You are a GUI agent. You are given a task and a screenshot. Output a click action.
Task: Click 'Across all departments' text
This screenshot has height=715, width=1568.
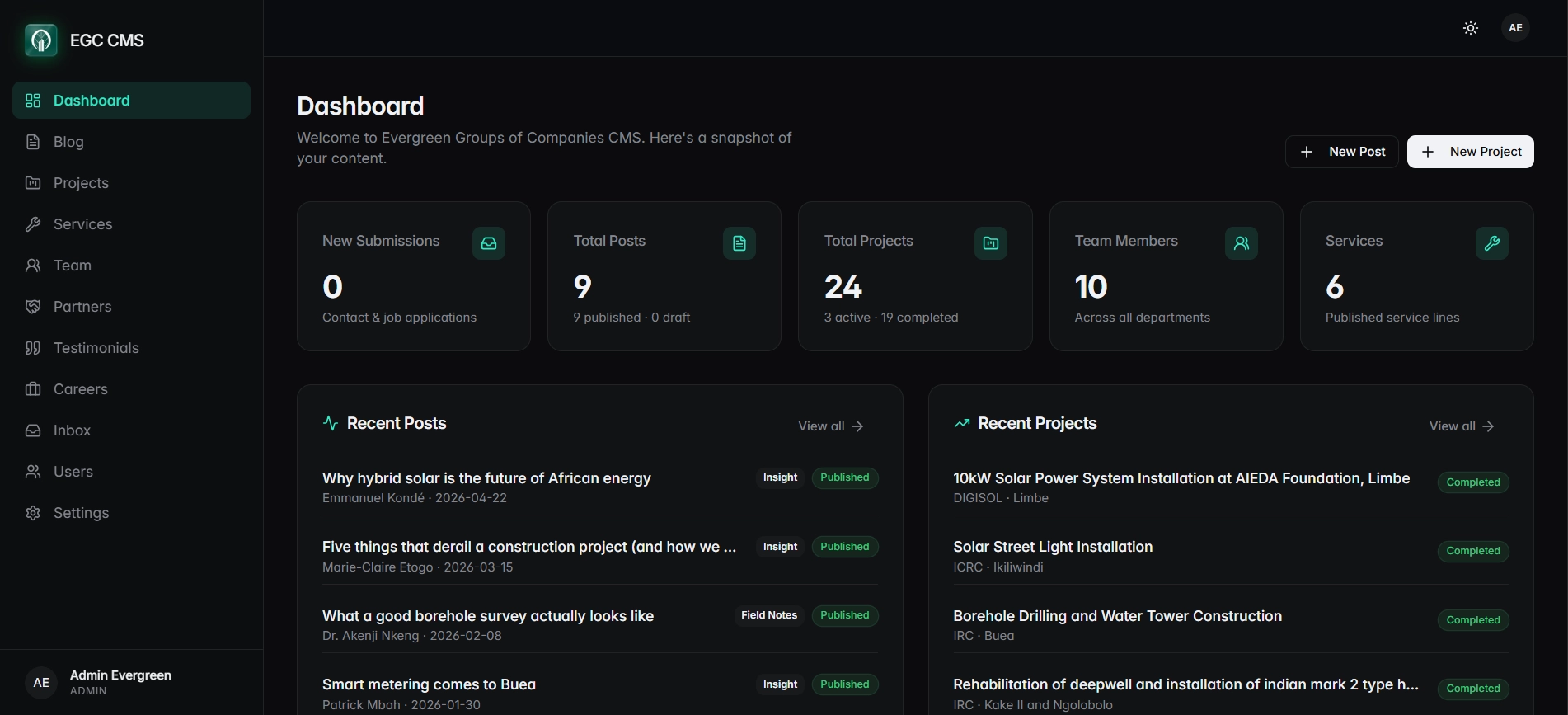[1142, 318]
